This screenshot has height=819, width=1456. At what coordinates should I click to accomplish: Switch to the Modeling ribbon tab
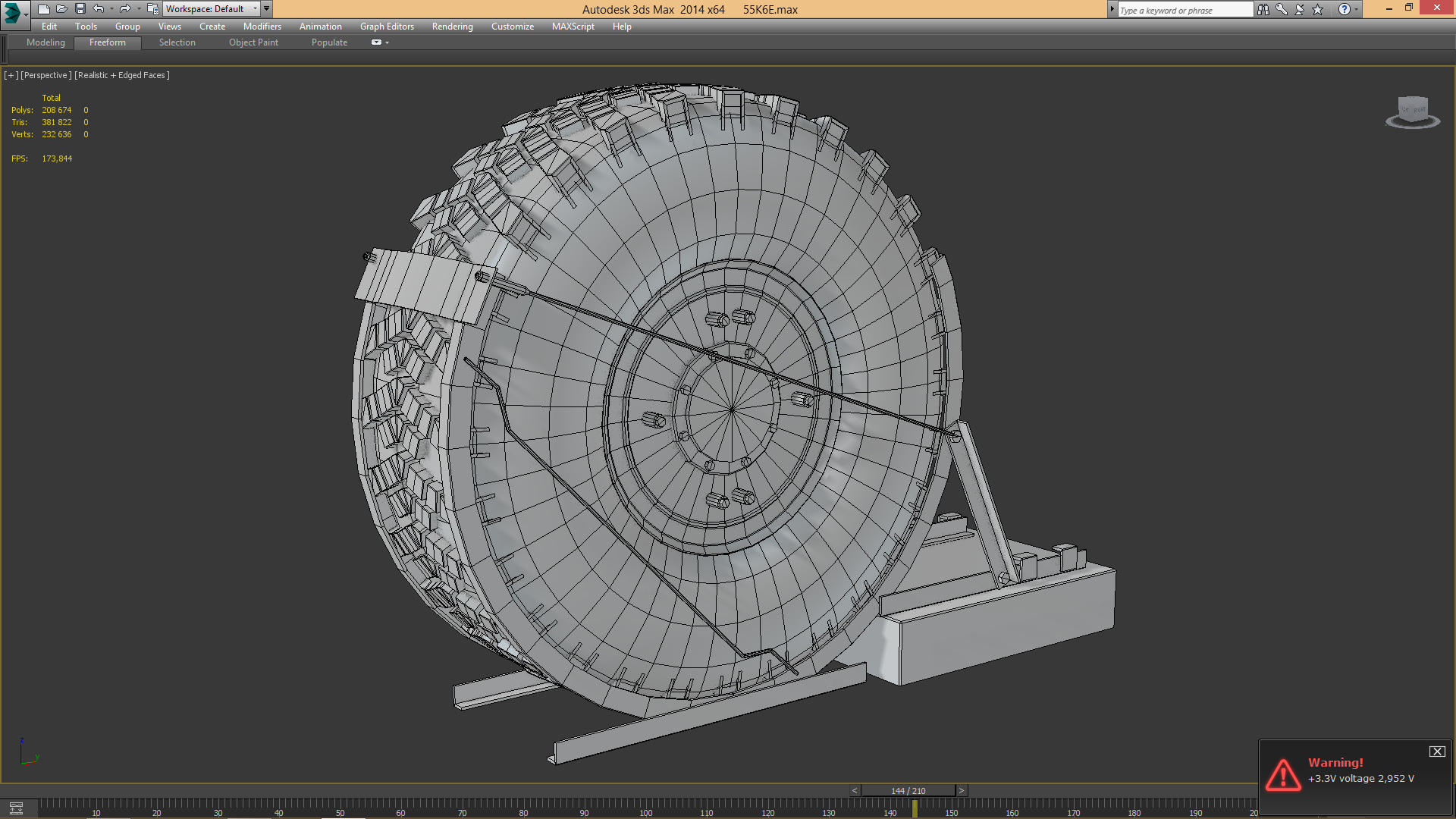pyautogui.click(x=45, y=42)
